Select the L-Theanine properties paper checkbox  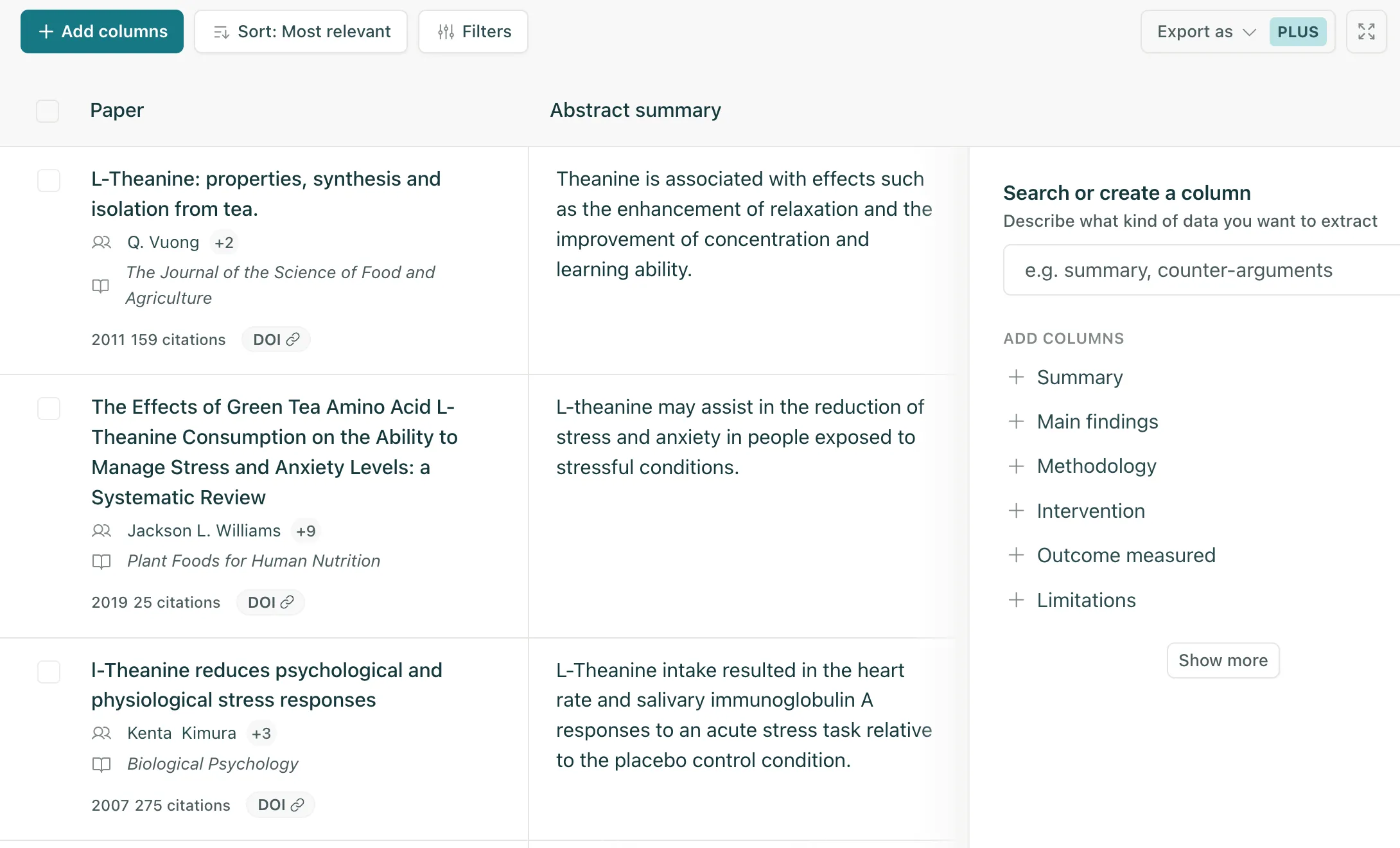(48, 181)
